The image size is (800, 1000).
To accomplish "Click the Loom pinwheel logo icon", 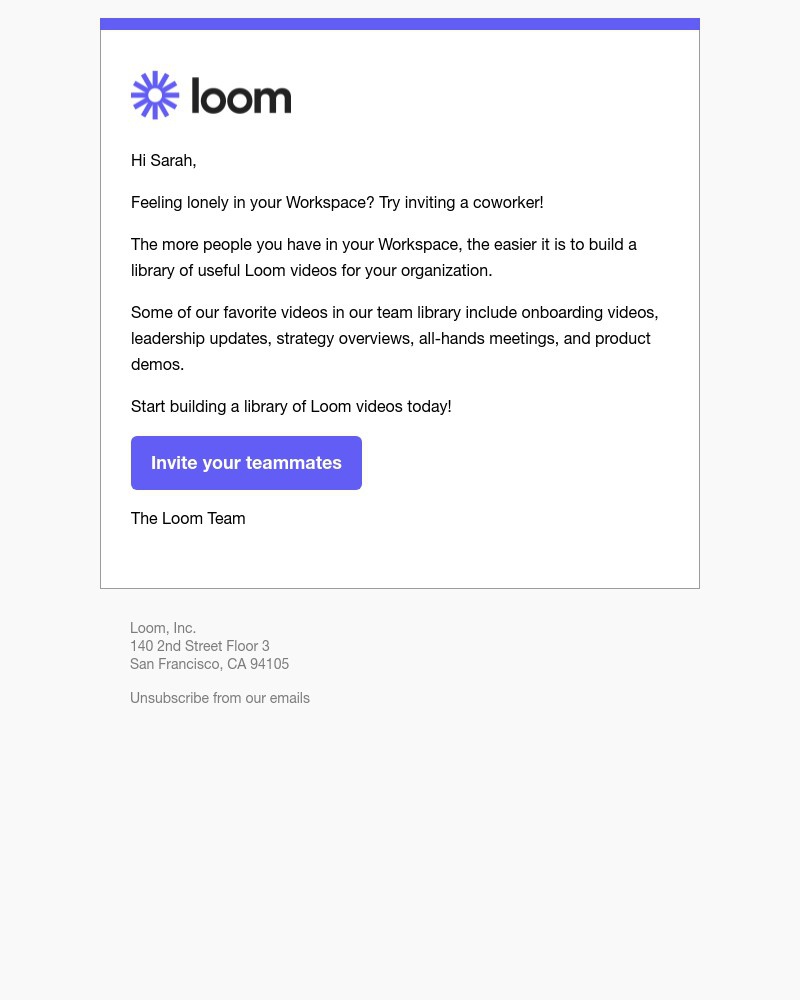I will 155,95.
